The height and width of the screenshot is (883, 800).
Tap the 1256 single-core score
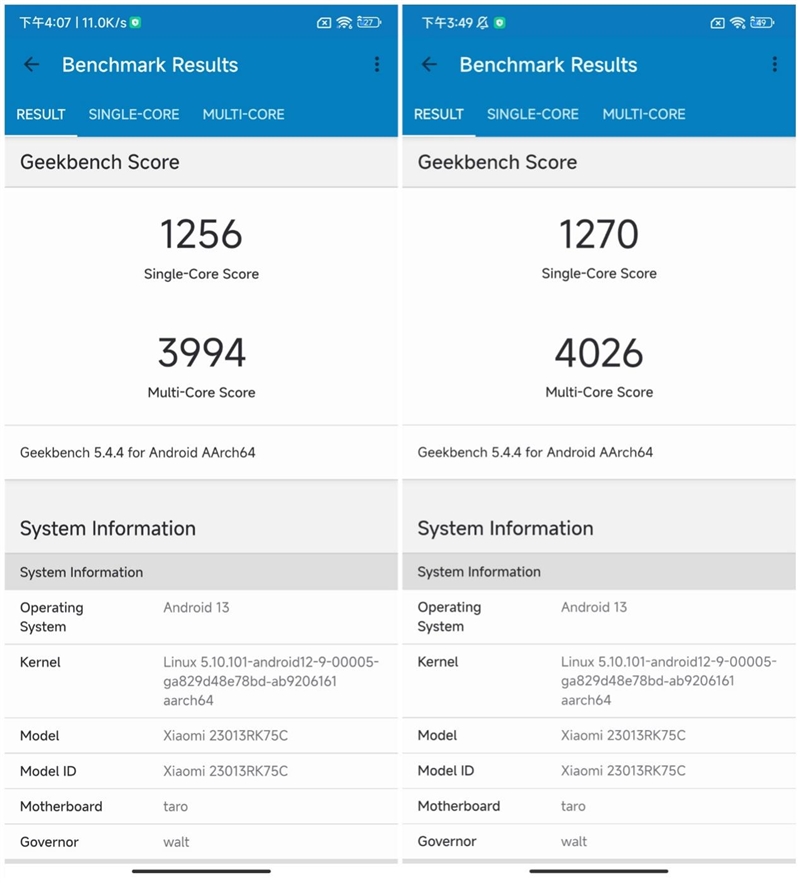[201, 234]
